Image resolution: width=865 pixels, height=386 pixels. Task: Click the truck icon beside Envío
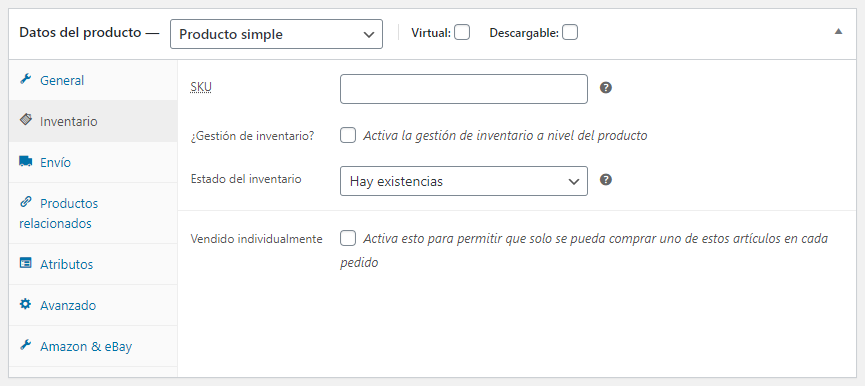point(25,161)
